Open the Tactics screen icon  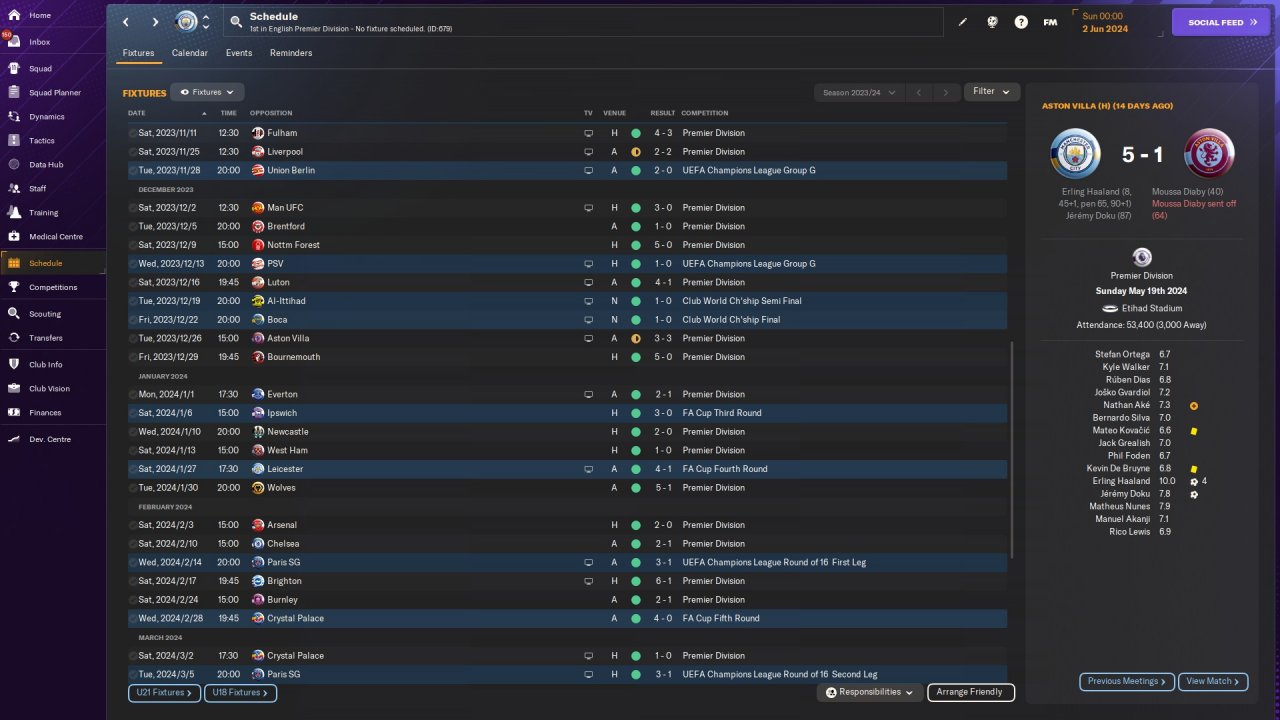tap(14, 141)
